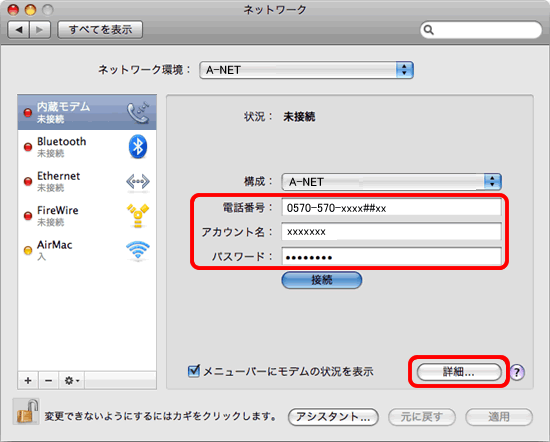The image size is (550, 442).
Task: Click the パスワード input field
Action: tap(391, 257)
